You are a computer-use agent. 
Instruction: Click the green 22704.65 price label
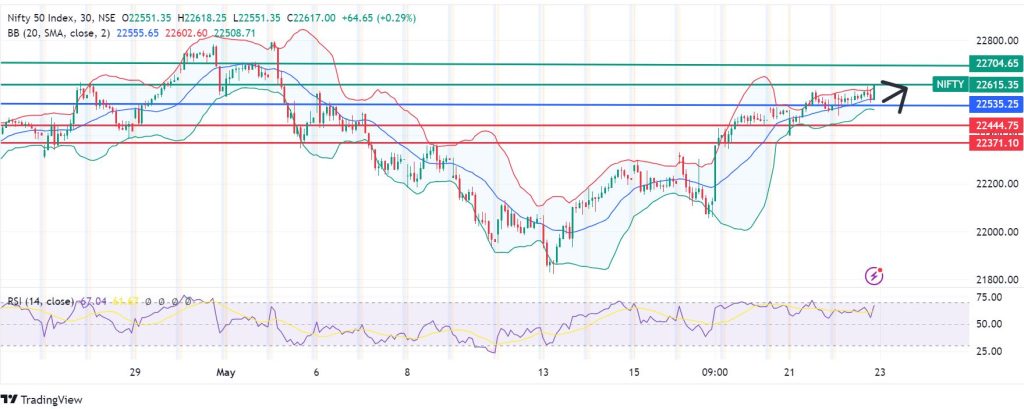997,64
